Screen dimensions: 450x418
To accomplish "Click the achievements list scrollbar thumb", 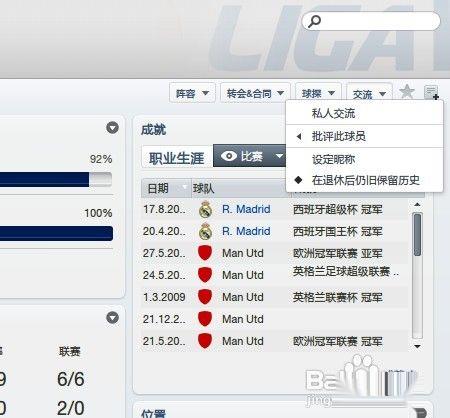I will click(417, 235).
